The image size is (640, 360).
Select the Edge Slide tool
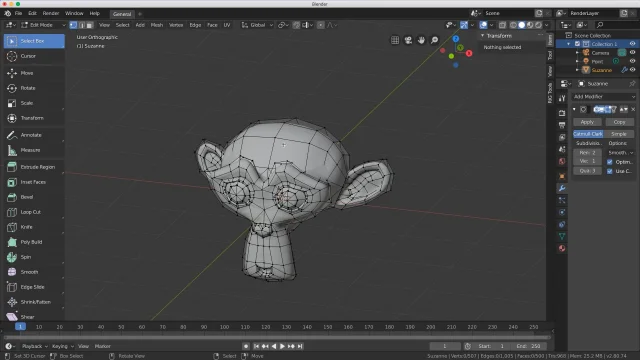34,287
